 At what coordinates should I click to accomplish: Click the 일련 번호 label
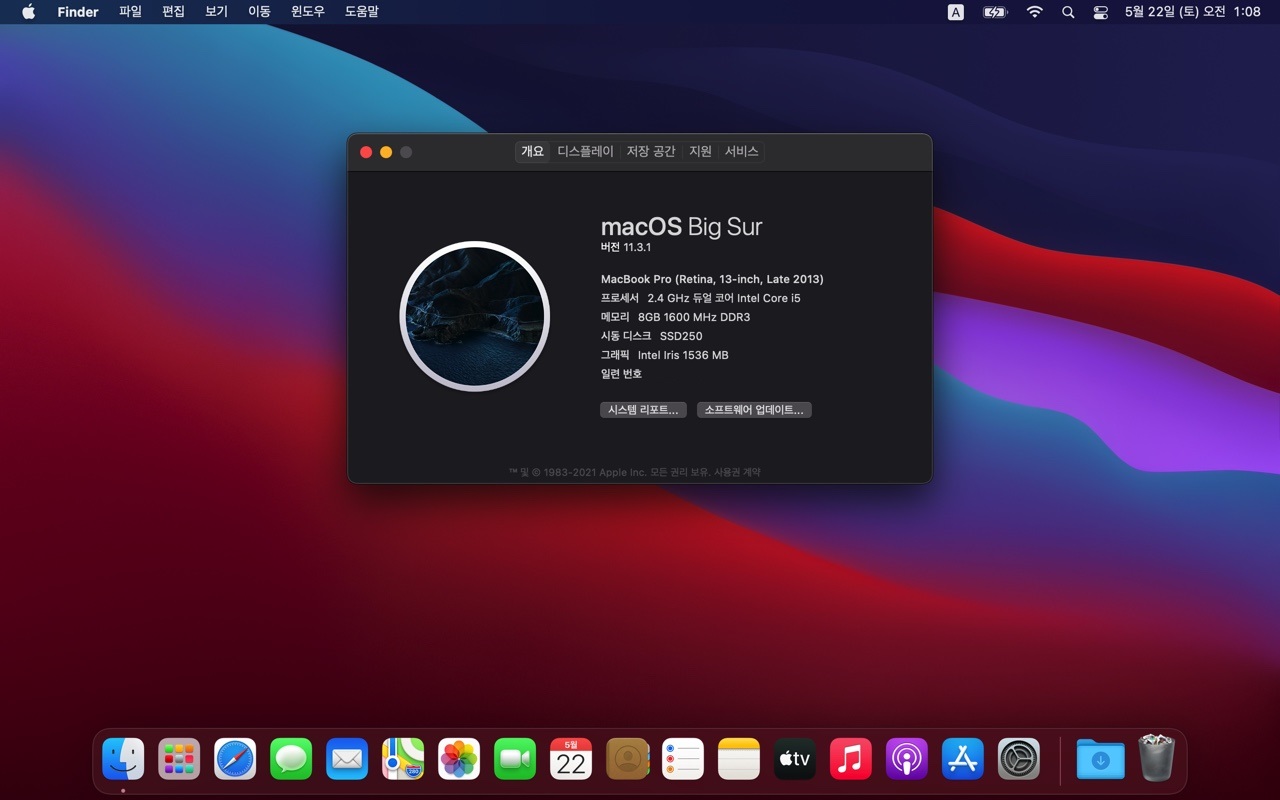point(621,374)
